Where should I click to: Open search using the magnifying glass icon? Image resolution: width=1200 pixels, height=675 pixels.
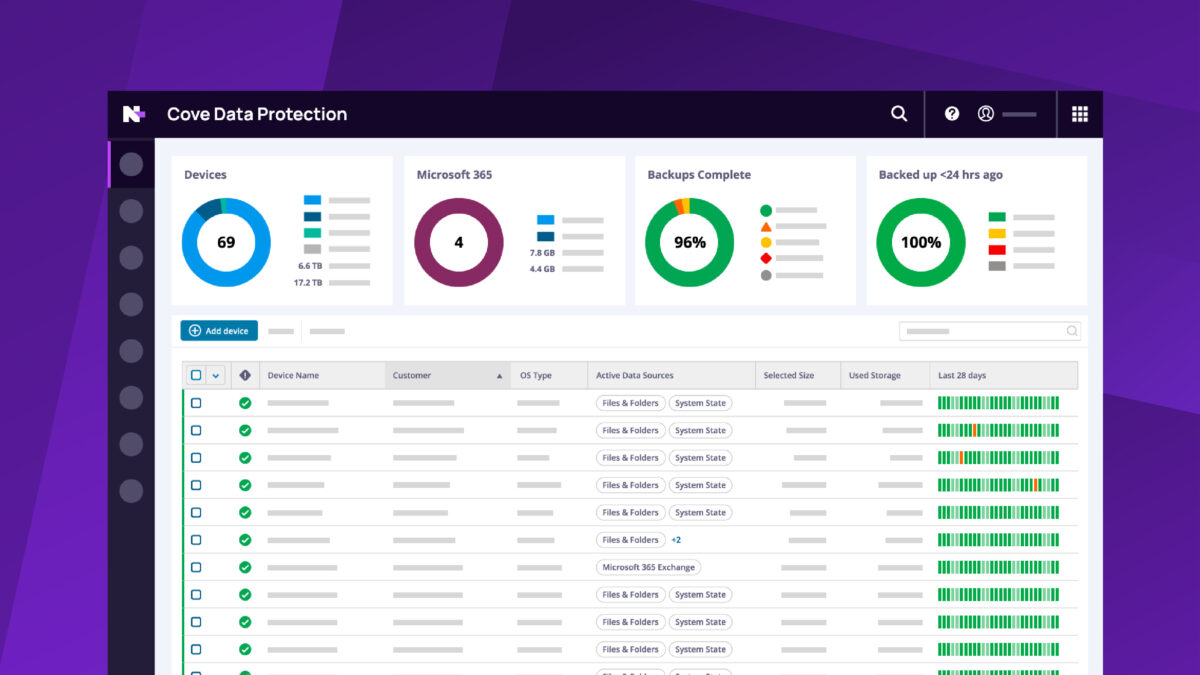tap(898, 113)
